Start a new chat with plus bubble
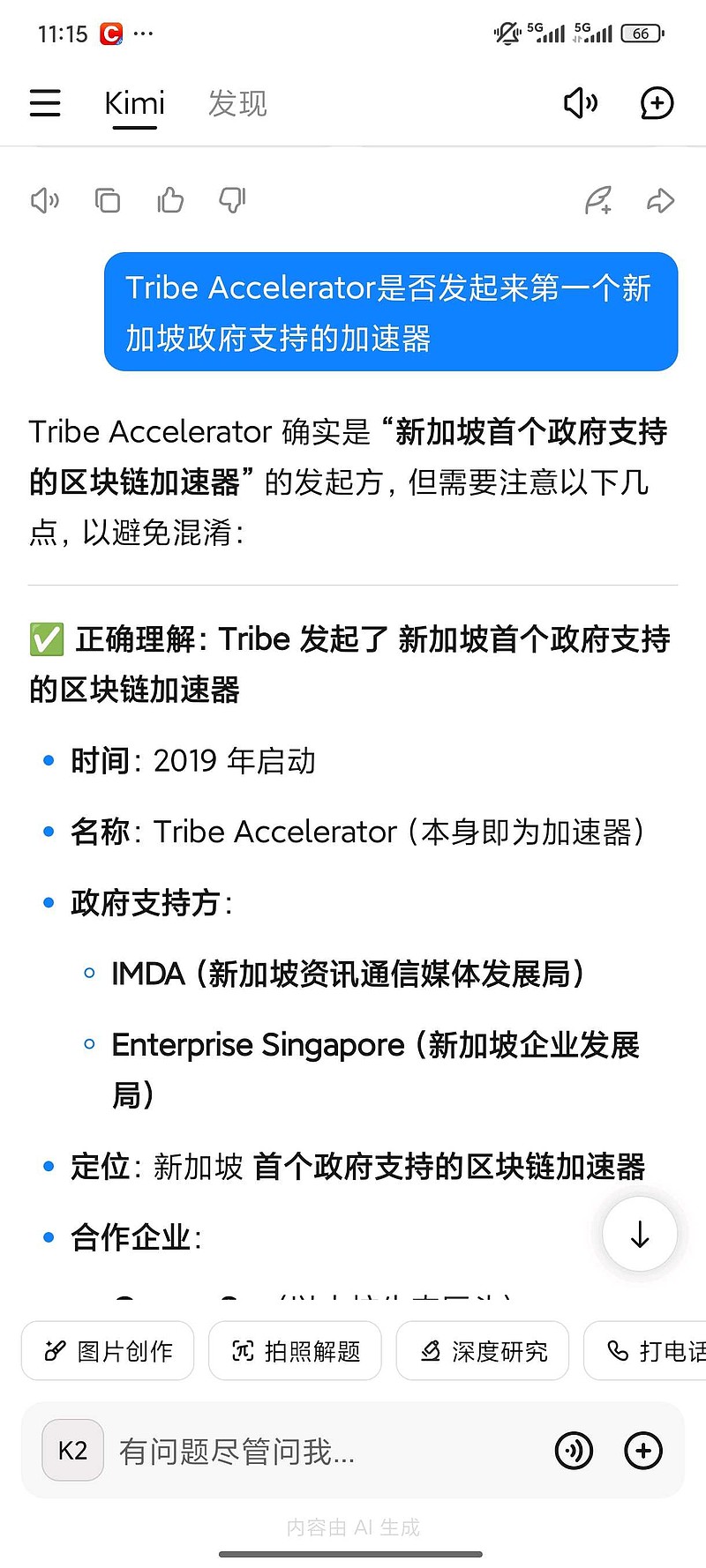Image resolution: width=706 pixels, height=1568 pixels. coord(657,103)
